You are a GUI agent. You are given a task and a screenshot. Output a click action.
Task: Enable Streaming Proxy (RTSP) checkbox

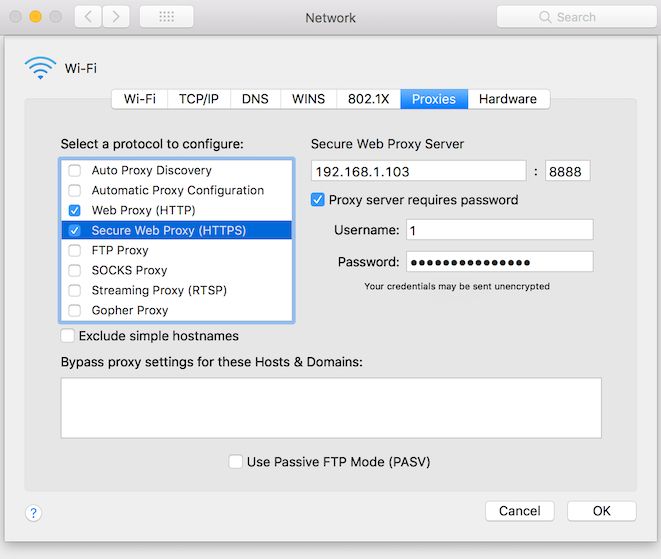[x=75, y=290]
